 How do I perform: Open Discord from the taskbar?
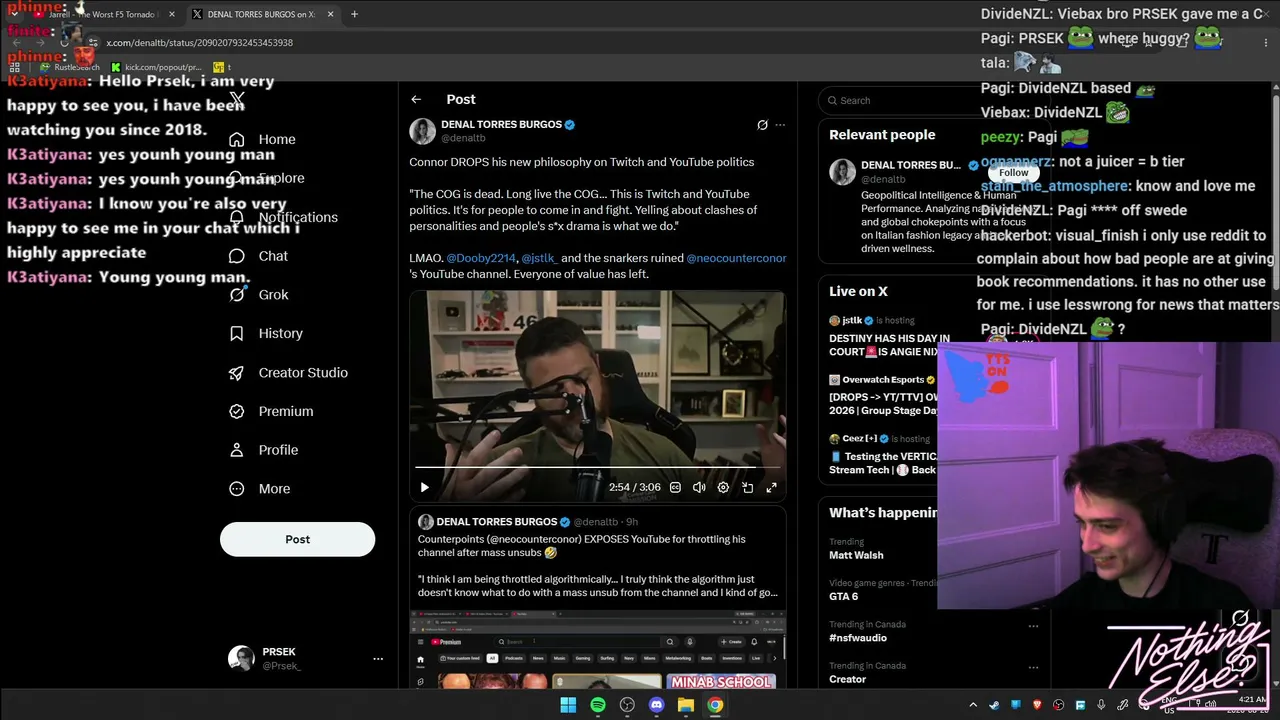click(656, 705)
